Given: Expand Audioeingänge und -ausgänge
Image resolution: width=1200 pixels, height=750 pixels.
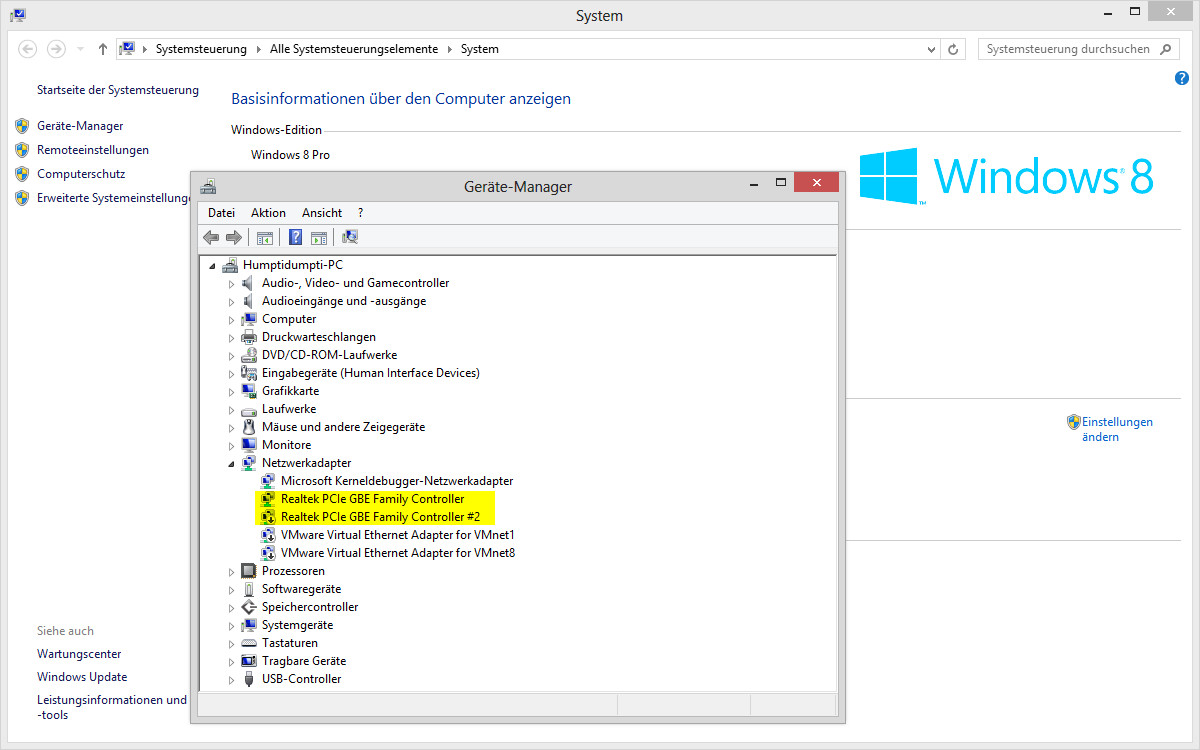Looking at the screenshot, I should (231, 301).
